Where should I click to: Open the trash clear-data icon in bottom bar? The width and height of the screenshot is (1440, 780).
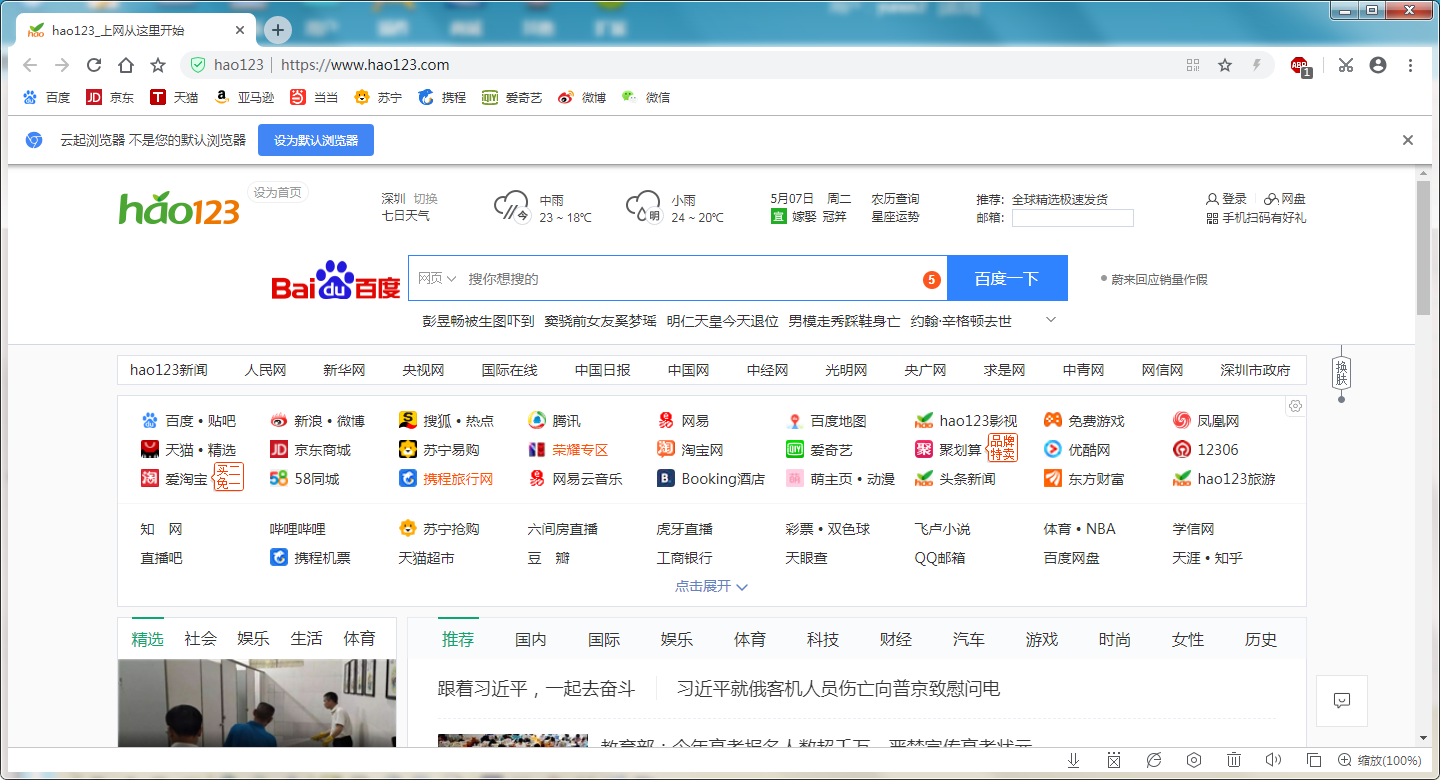pos(1233,760)
